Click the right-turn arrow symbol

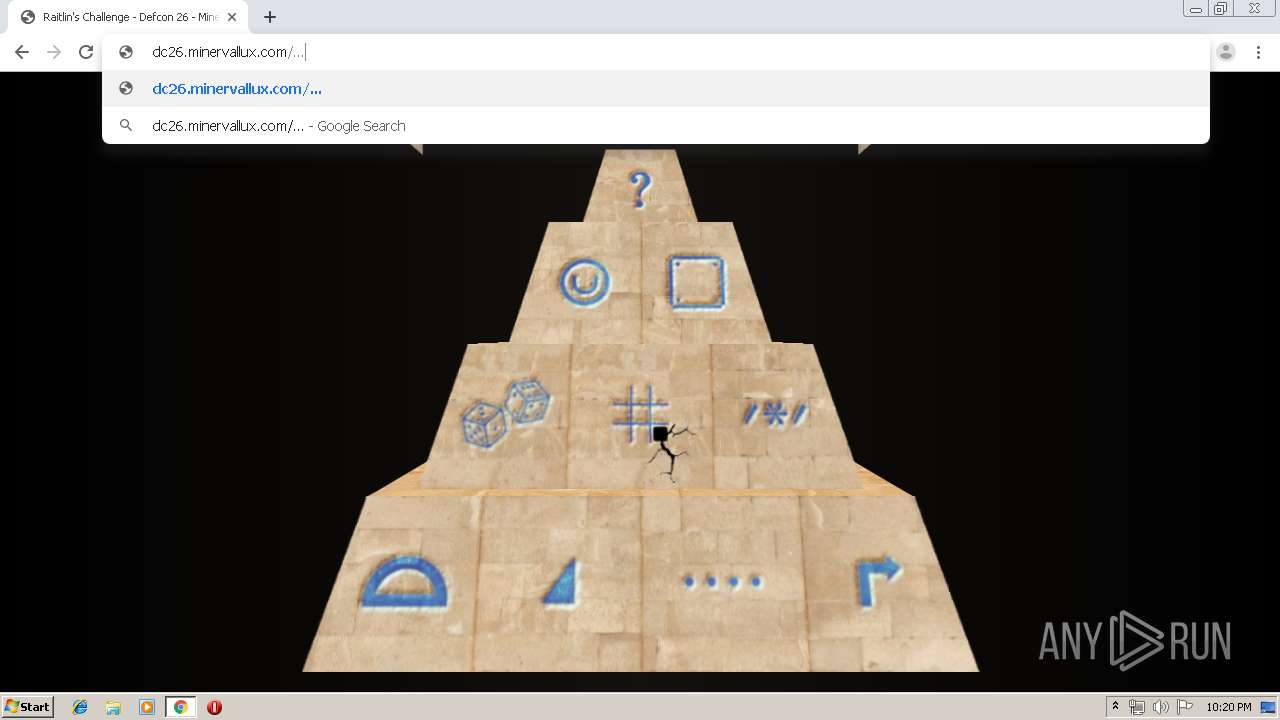click(879, 583)
